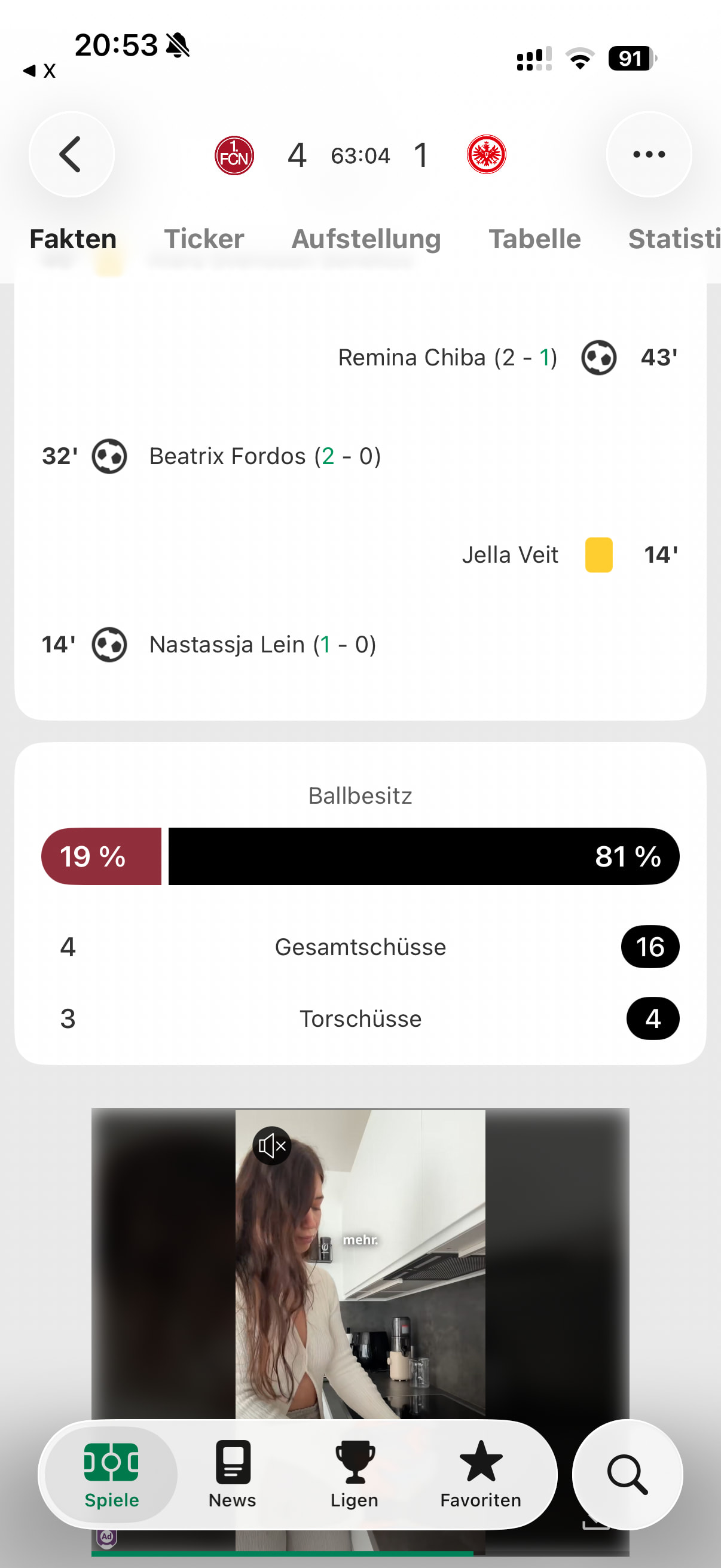
Task: Open the Favoriten star tab
Action: [481, 1474]
